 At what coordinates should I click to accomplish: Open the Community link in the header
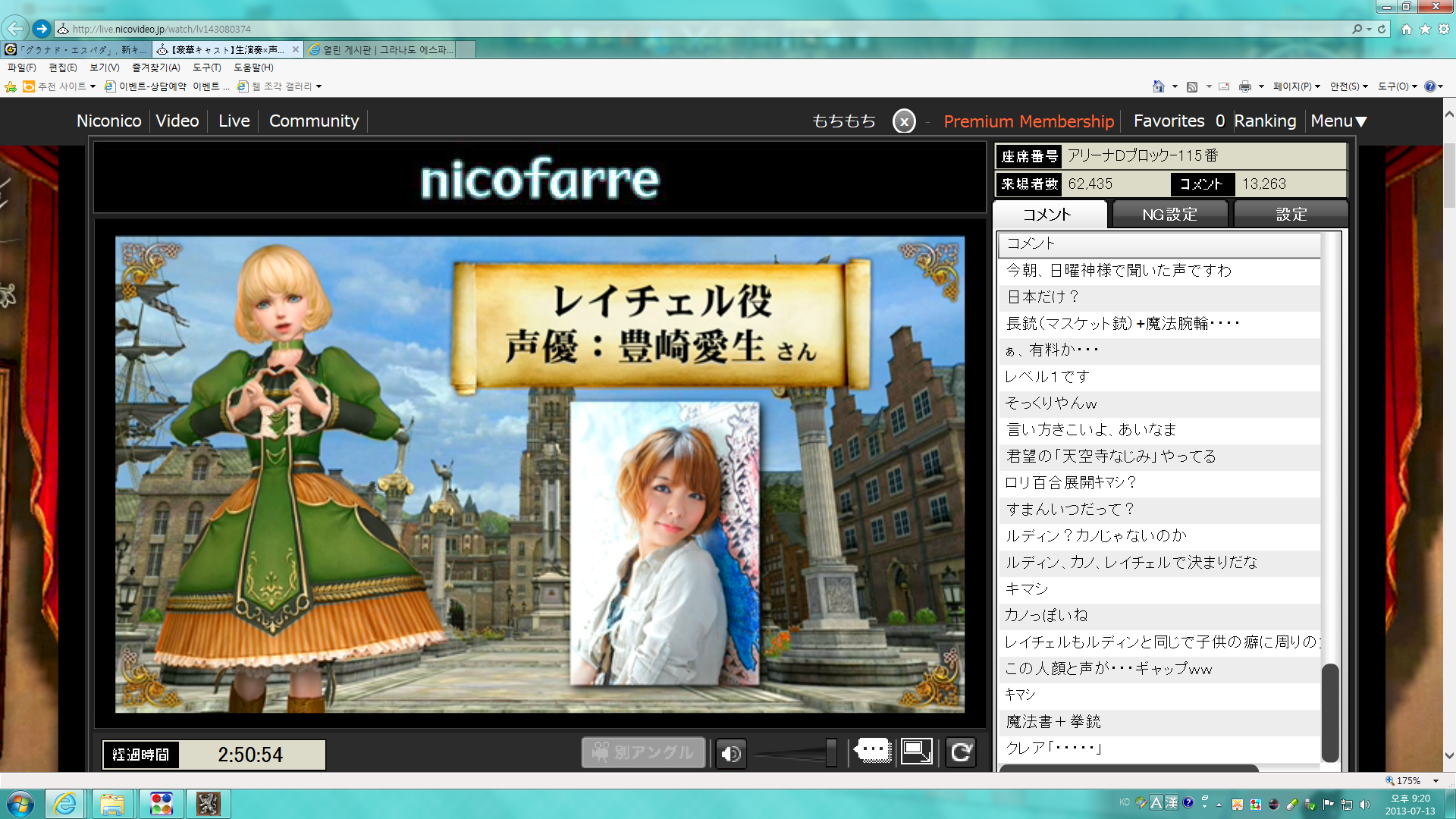tap(314, 121)
